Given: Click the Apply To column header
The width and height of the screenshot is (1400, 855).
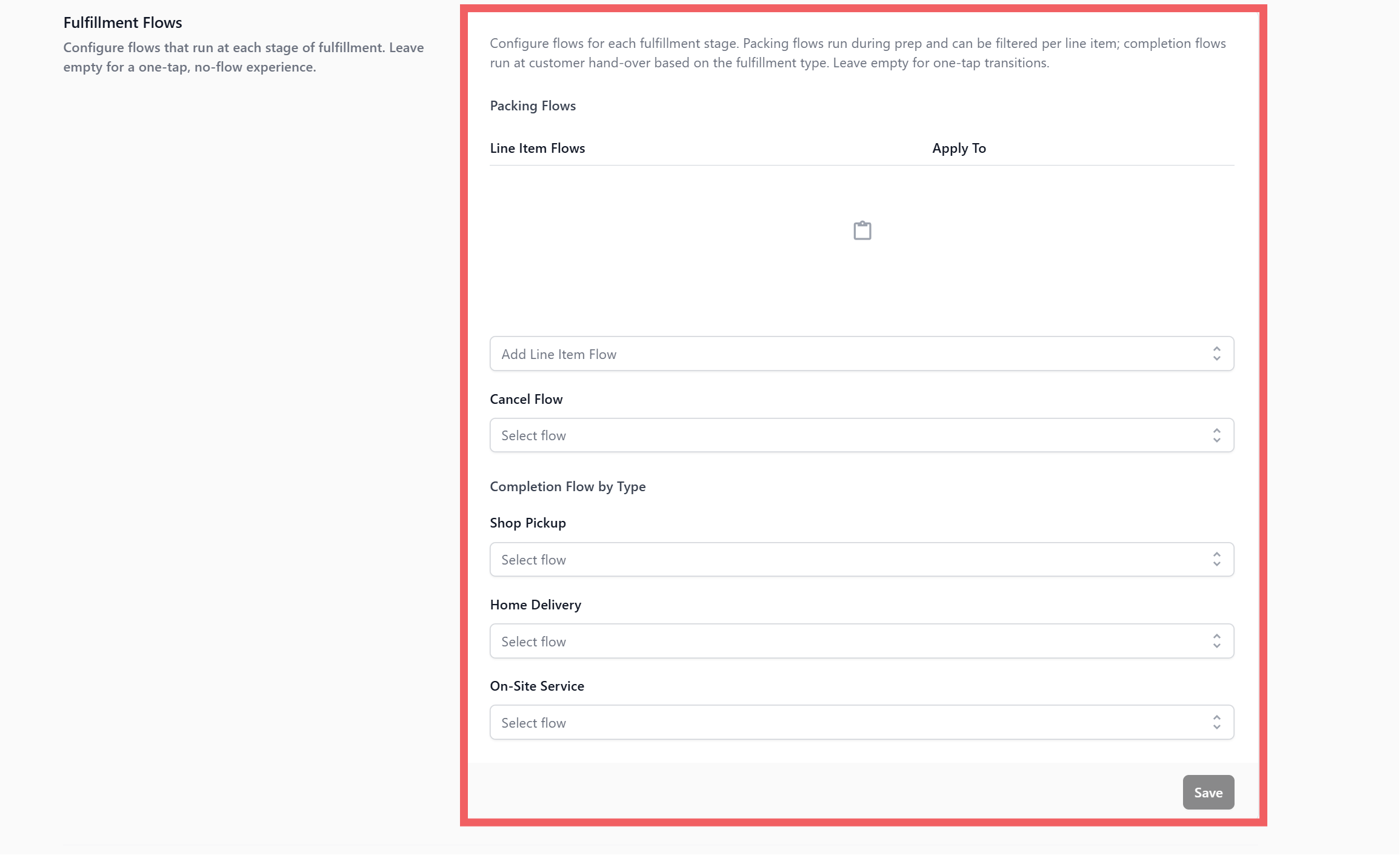Looking at the screenshot, I should 959,148.
